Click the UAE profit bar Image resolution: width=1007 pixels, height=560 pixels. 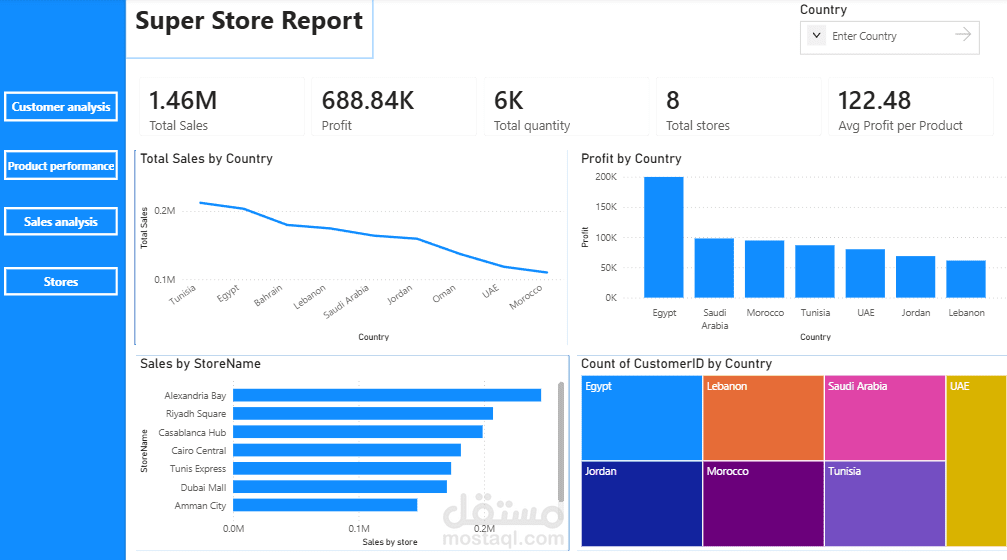[865, 273]
